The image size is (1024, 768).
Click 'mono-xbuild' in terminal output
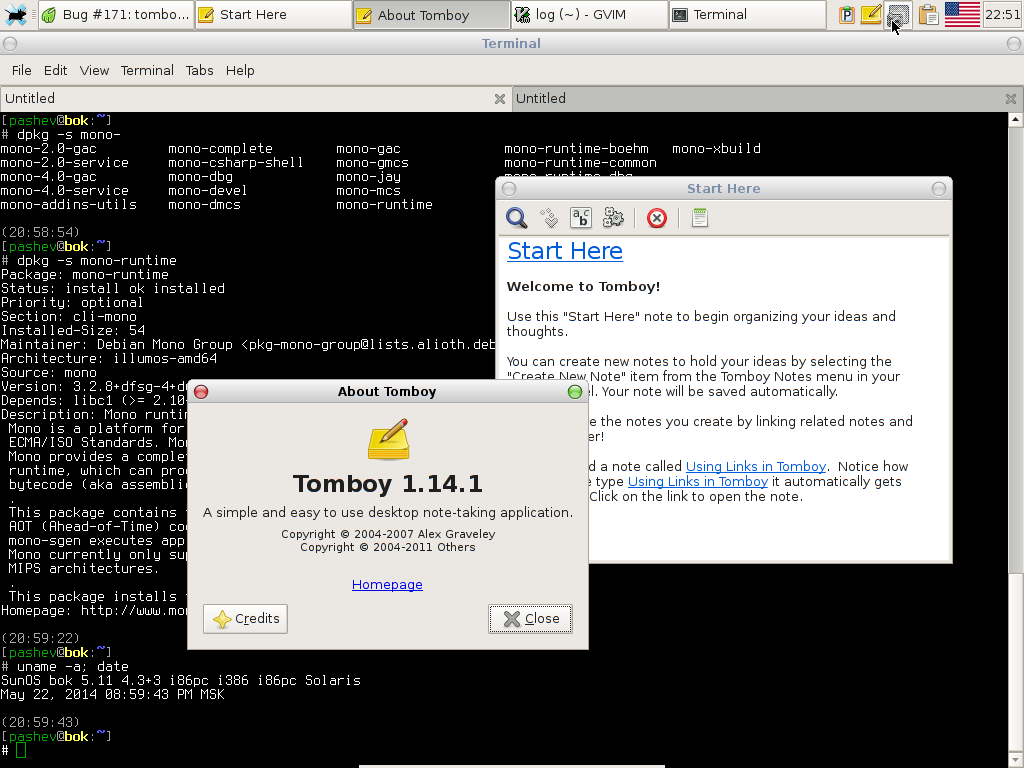(x=716, y=149)
